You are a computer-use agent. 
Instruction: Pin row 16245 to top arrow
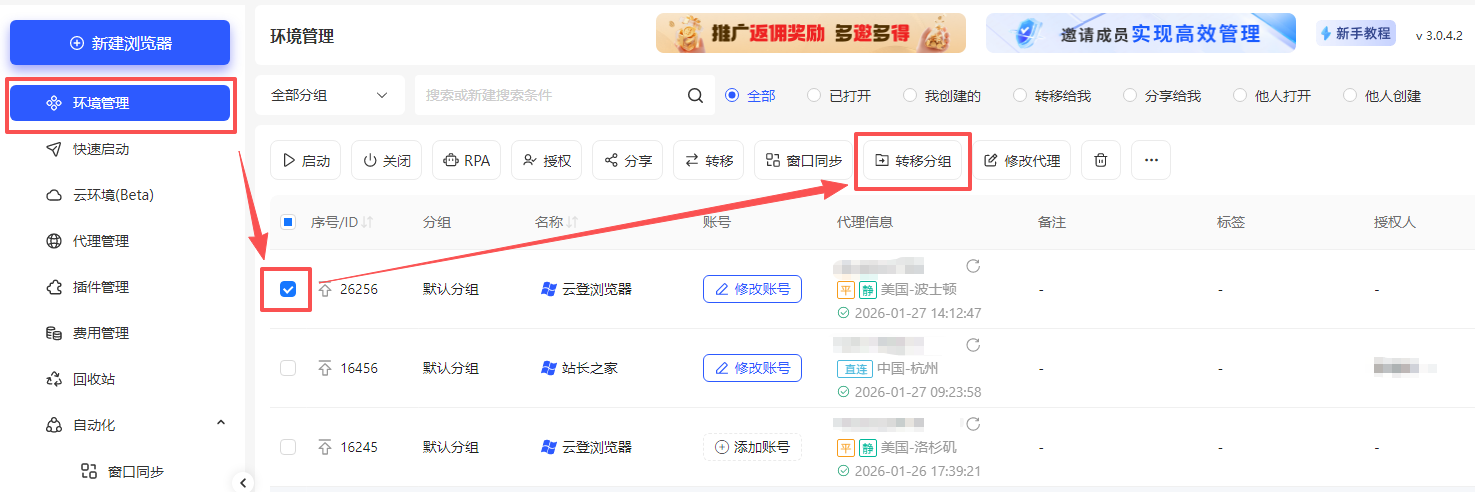(324, 447)
